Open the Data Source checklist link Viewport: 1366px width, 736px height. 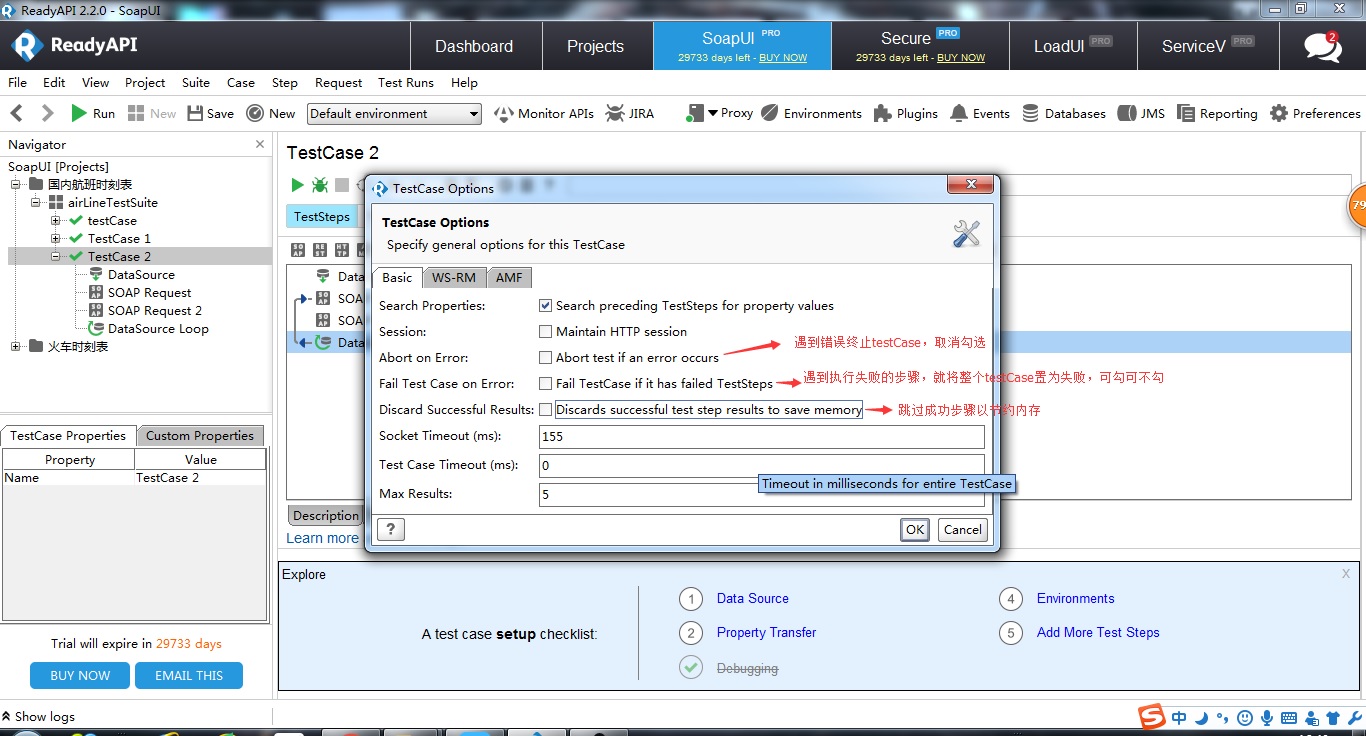tap(753, 599)
